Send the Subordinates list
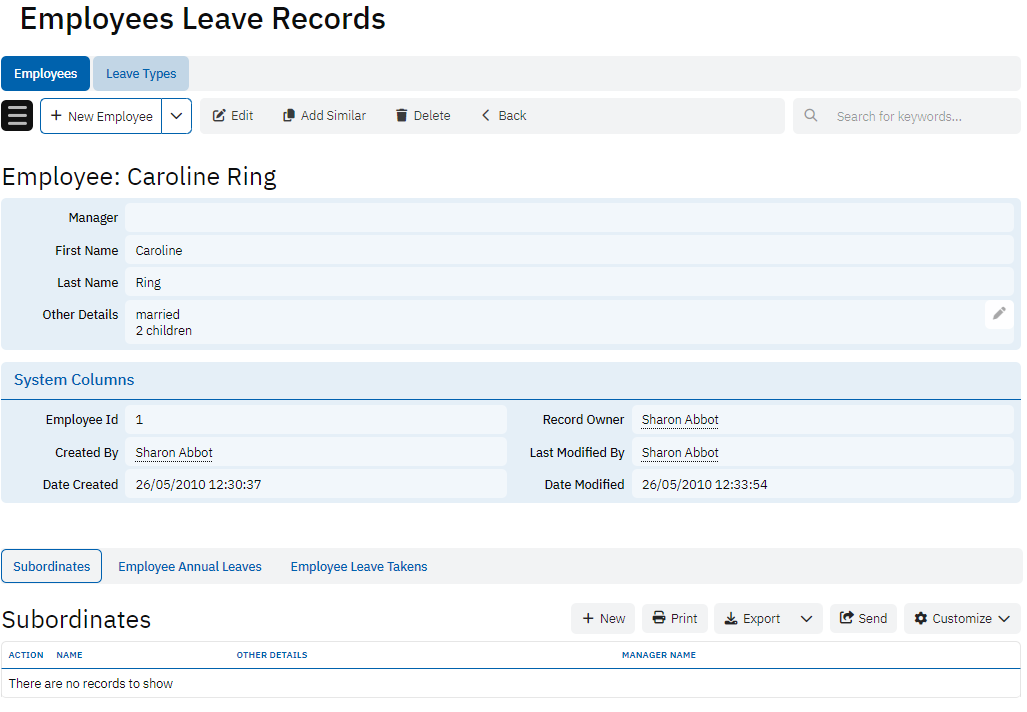1027x712 pixels. (x=863, y=619)
